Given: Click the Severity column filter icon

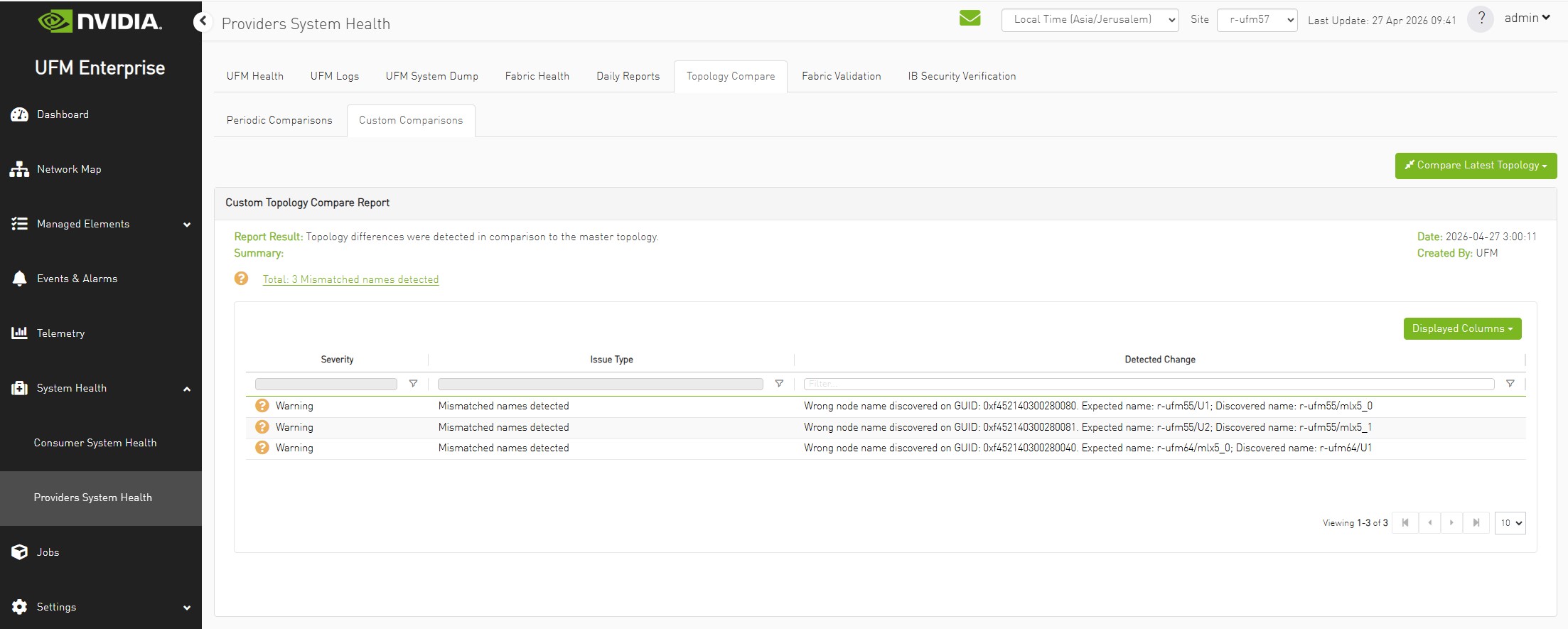Looking at the screenshot, I should click(413, 384).
